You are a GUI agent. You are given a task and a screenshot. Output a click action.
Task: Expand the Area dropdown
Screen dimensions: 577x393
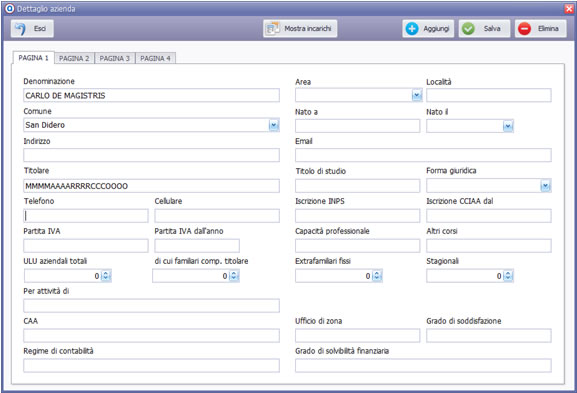click(417, 95)
